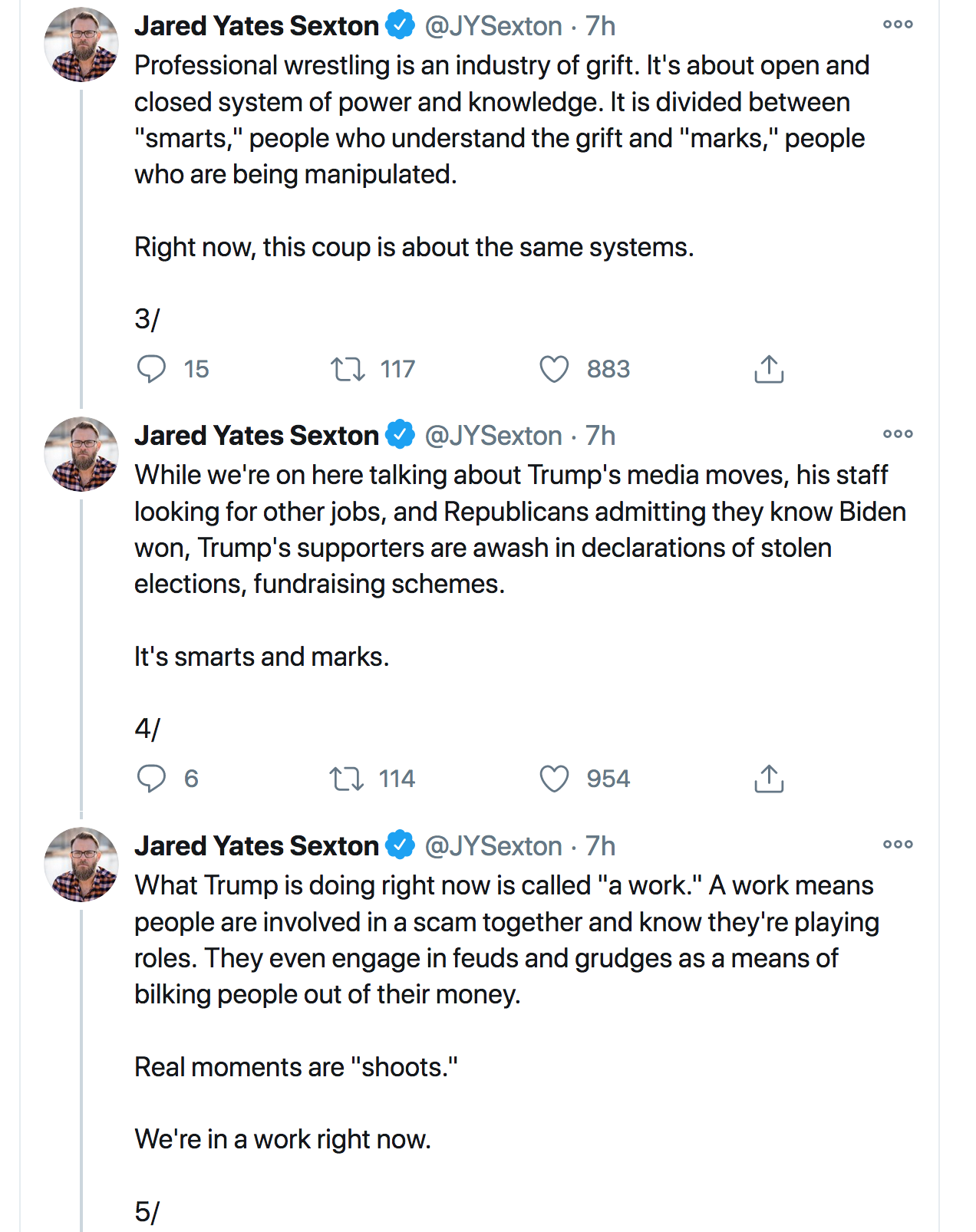Reply to tweet 4/ with 6 replies

(x=151, y=779)
